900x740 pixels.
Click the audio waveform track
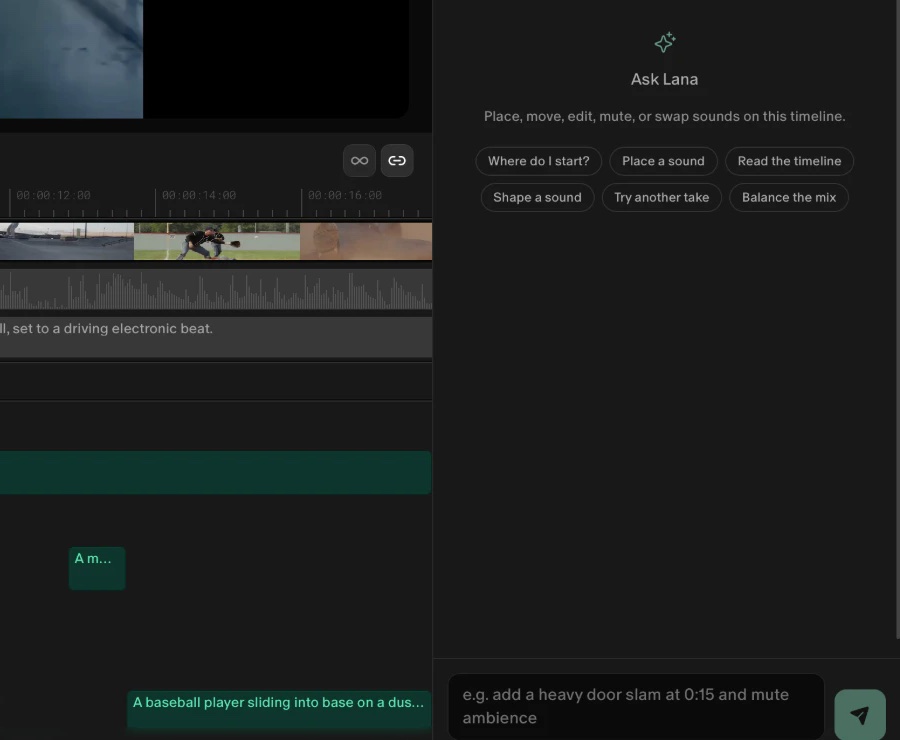[x=216, y=290]
